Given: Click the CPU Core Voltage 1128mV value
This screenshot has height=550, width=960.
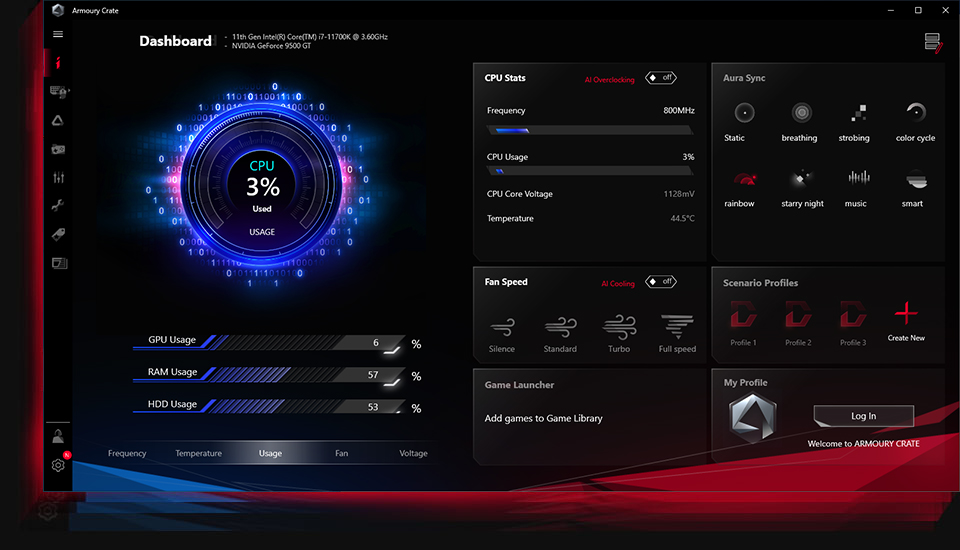Looking at the screenshot, I should [679, 194].
